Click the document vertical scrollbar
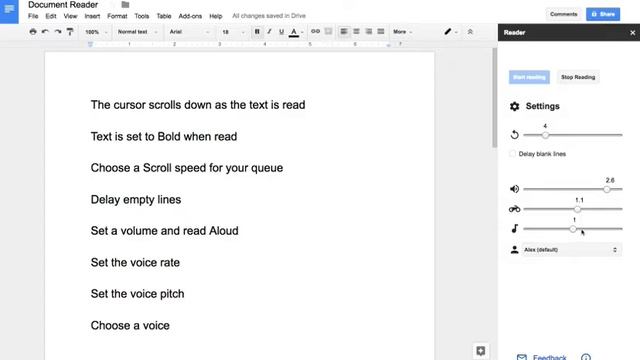 495,98
